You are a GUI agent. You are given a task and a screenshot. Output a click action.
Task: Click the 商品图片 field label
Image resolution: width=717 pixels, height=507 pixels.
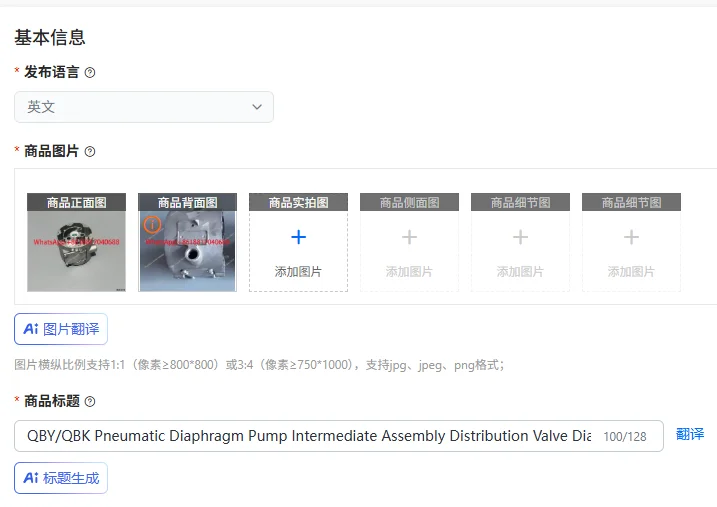coord(51,151)
